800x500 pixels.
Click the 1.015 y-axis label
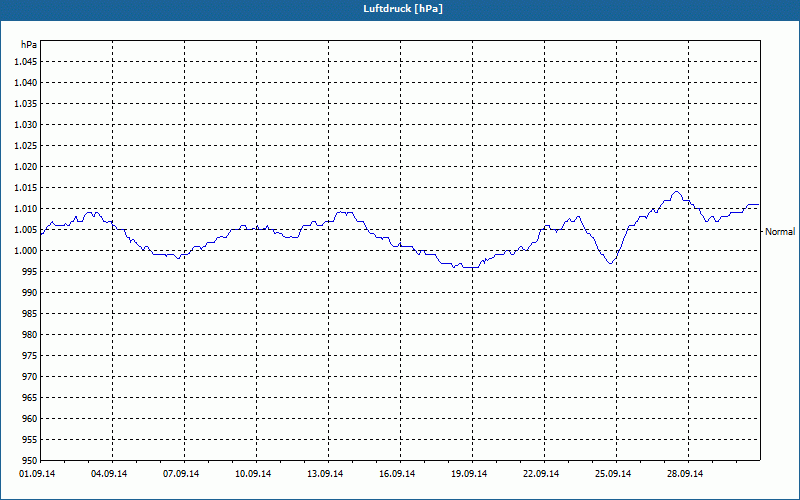(x=26, y=188)
